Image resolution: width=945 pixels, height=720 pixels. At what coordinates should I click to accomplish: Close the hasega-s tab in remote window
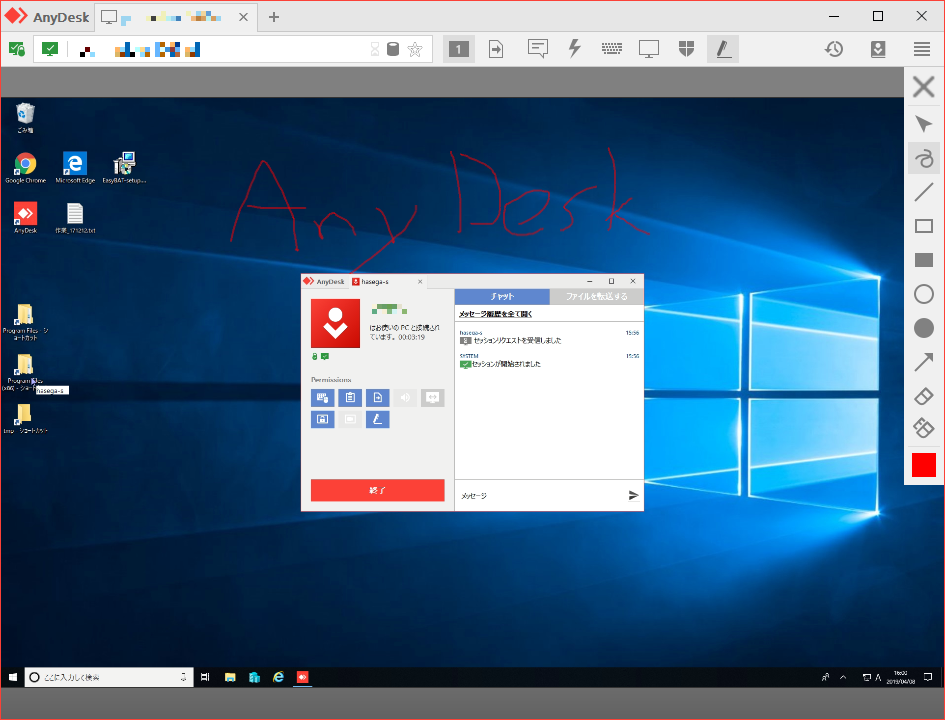420,282
